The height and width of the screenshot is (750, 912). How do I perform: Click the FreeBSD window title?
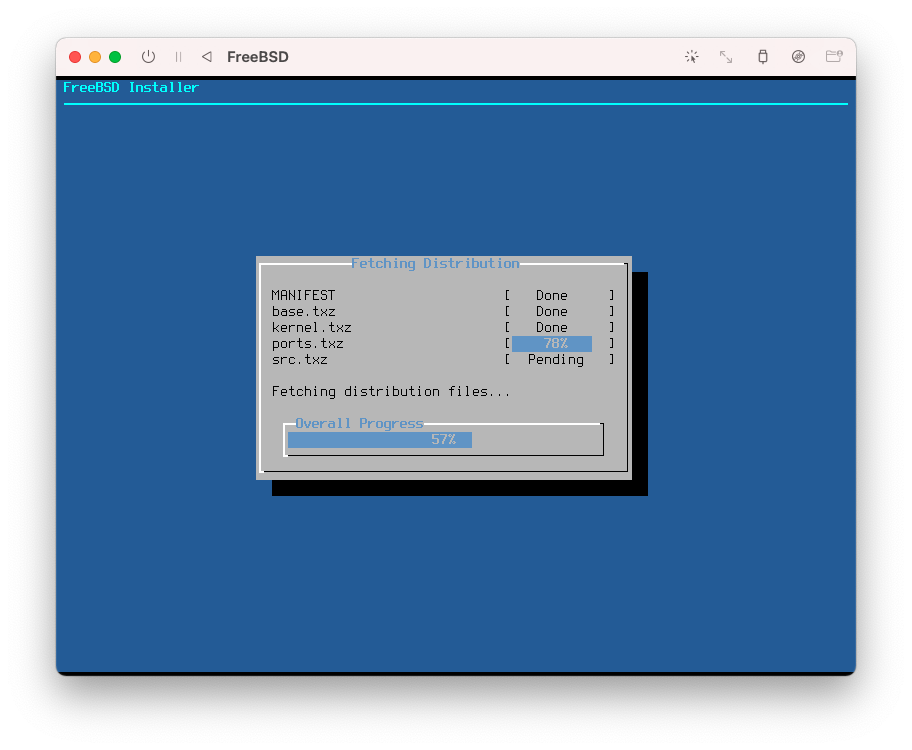pyautogui.click(x=258, y=56)
